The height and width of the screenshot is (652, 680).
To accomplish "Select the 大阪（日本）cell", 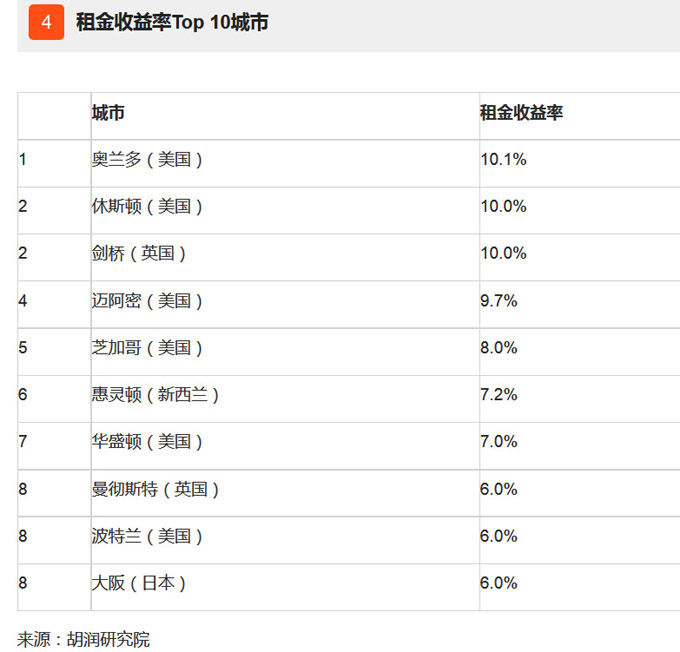I will click(139, 583).
